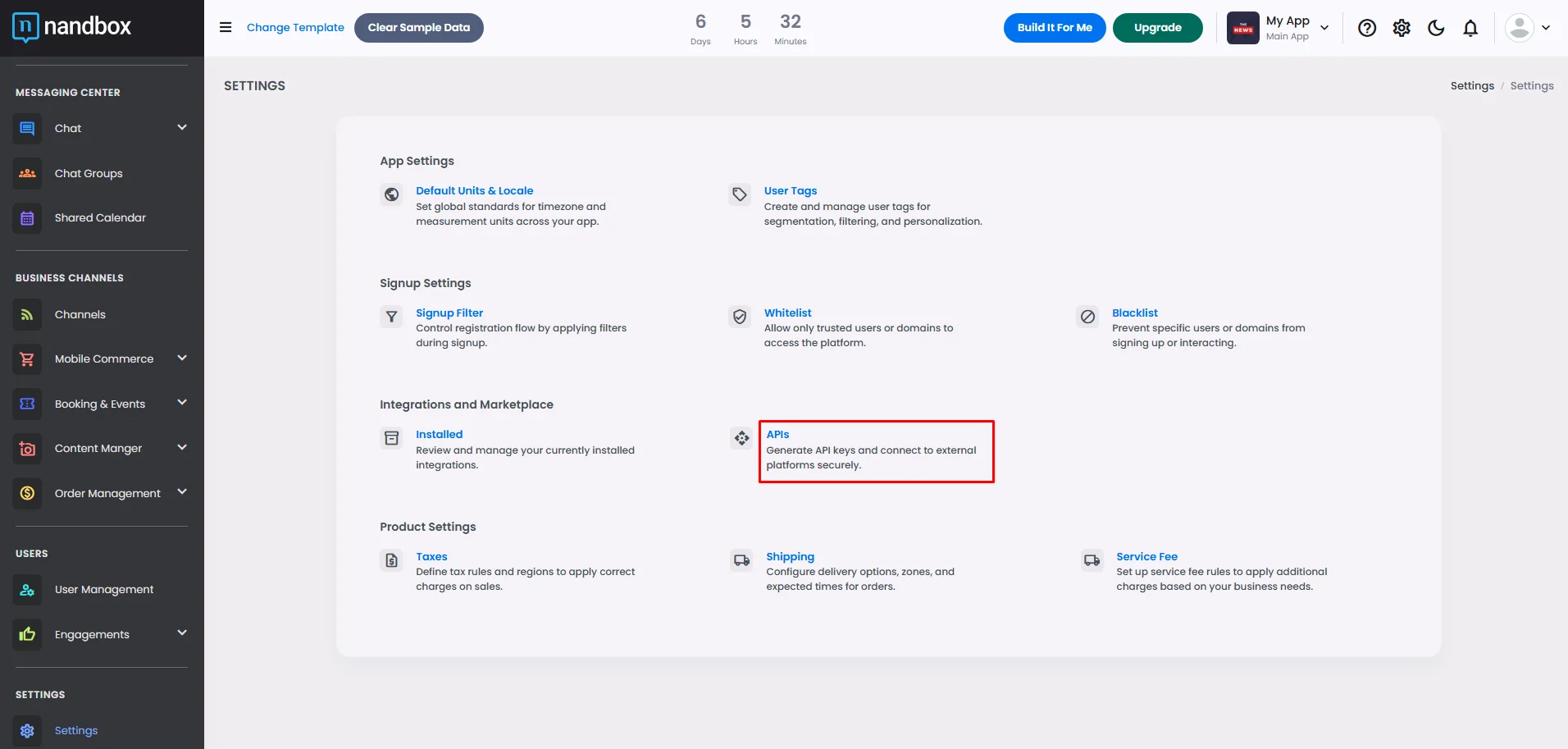Click the User Tags tag icon
1568x749 pixels.
tap(740, 194)
